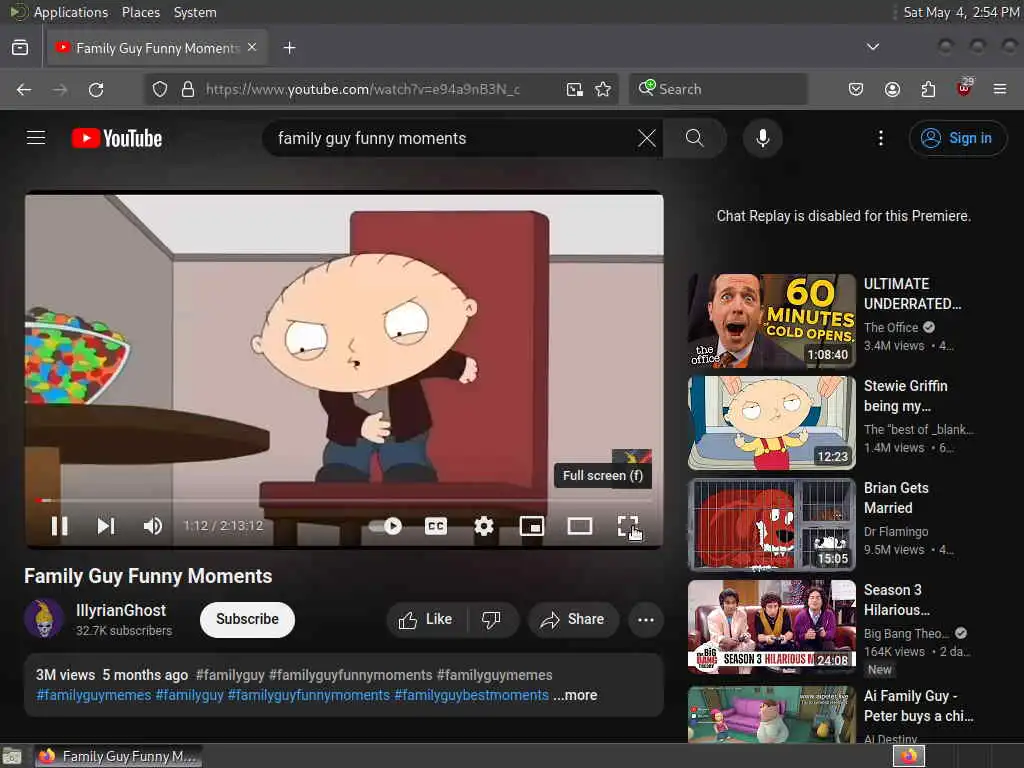Go back in browser history
This screenshot has height=768, width=1024.
coord(24,89)
